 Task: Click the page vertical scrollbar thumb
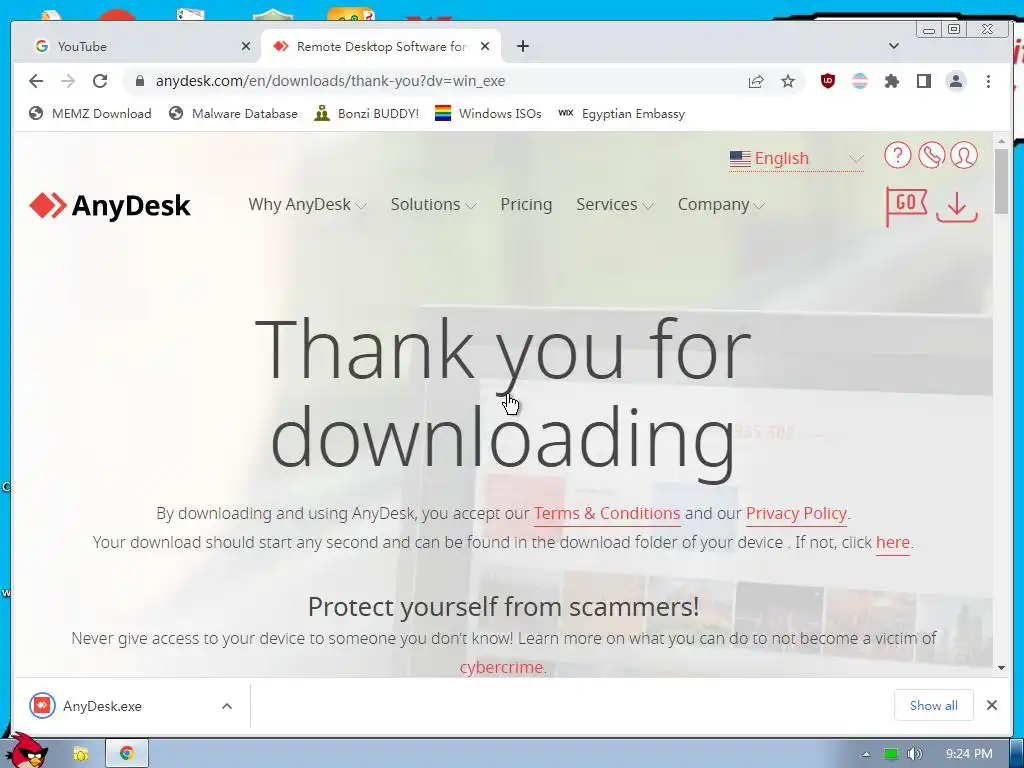[x=1001, y=181]
